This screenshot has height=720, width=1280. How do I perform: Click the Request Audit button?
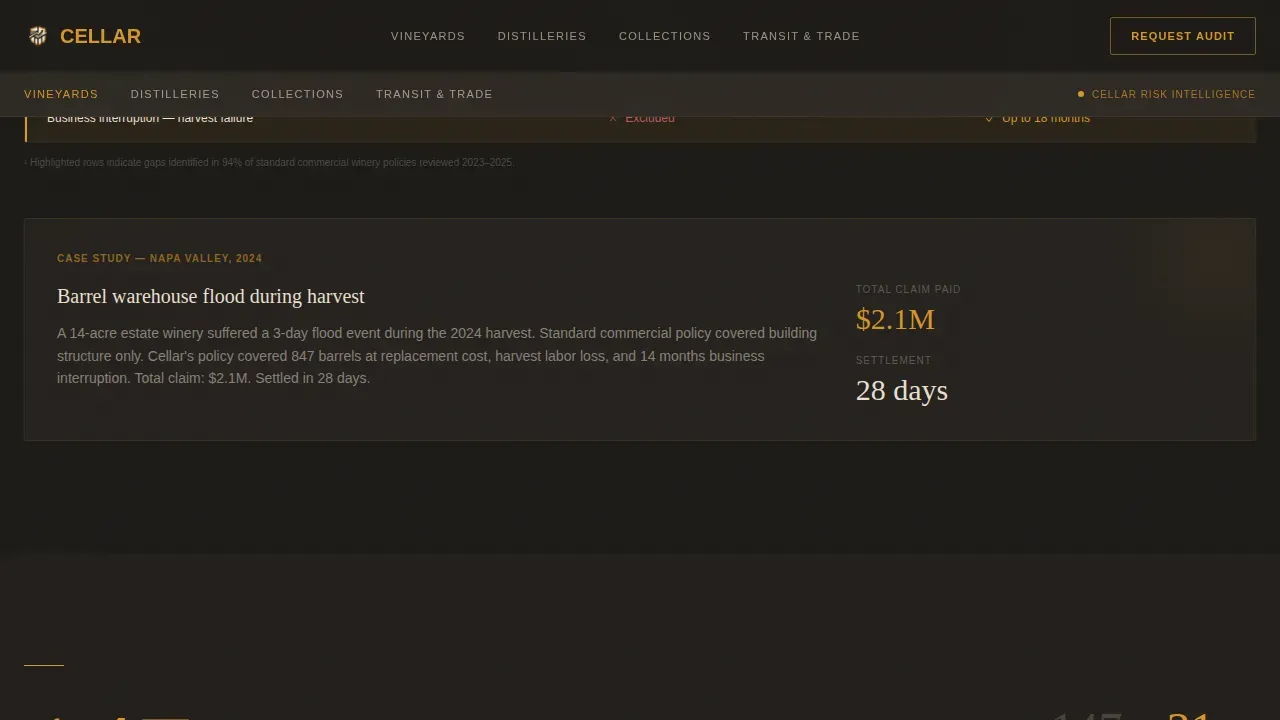(1183, 36)
